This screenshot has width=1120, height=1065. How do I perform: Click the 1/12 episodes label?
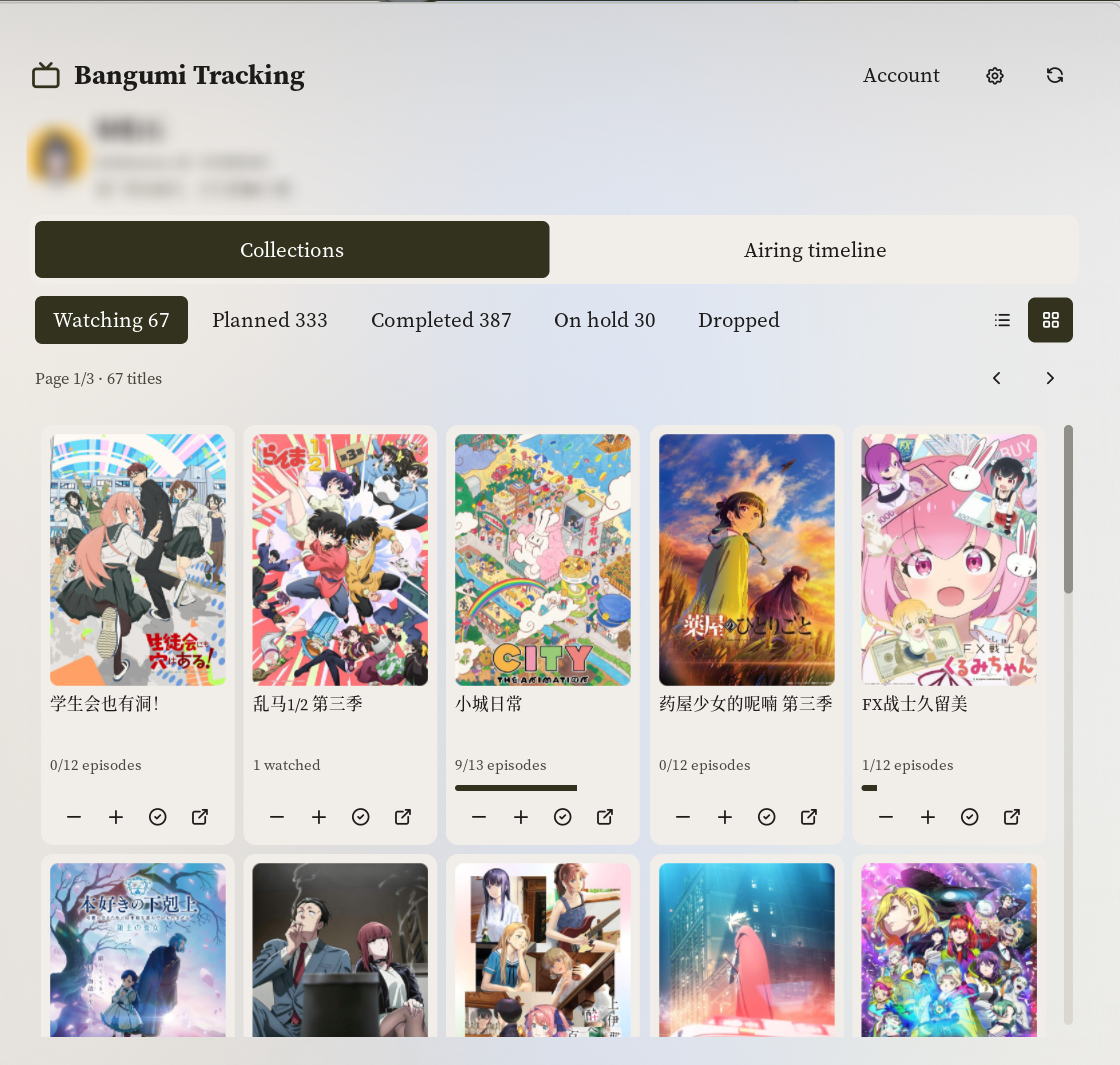pyautogui.click(x=907, y=765)
